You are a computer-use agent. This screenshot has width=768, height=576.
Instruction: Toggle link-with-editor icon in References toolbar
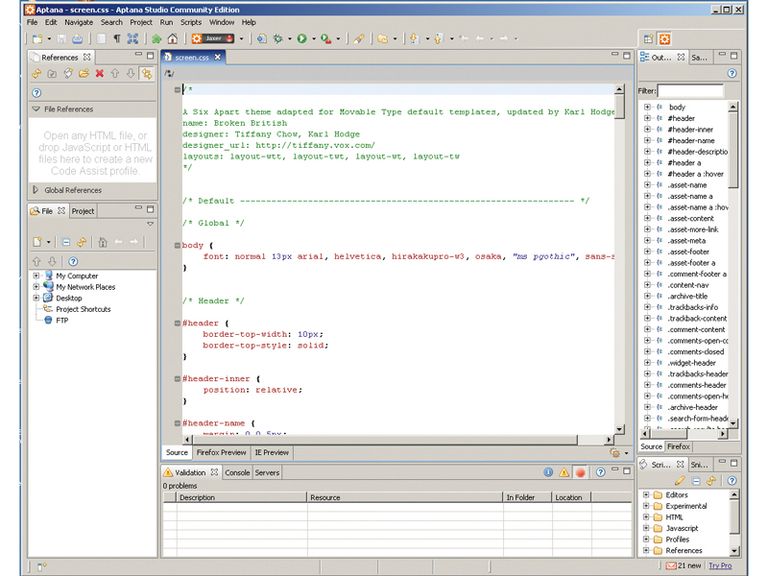click(146, 73)
